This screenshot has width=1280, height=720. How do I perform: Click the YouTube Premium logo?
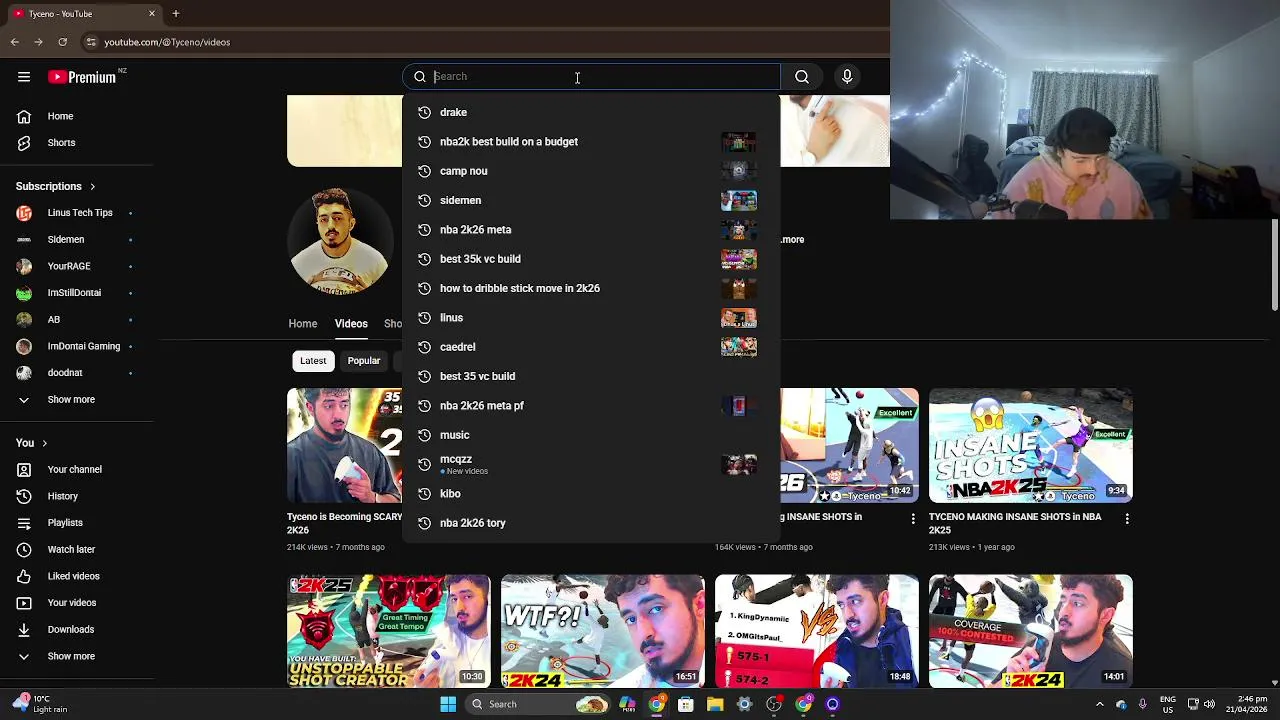coord(82,77)
